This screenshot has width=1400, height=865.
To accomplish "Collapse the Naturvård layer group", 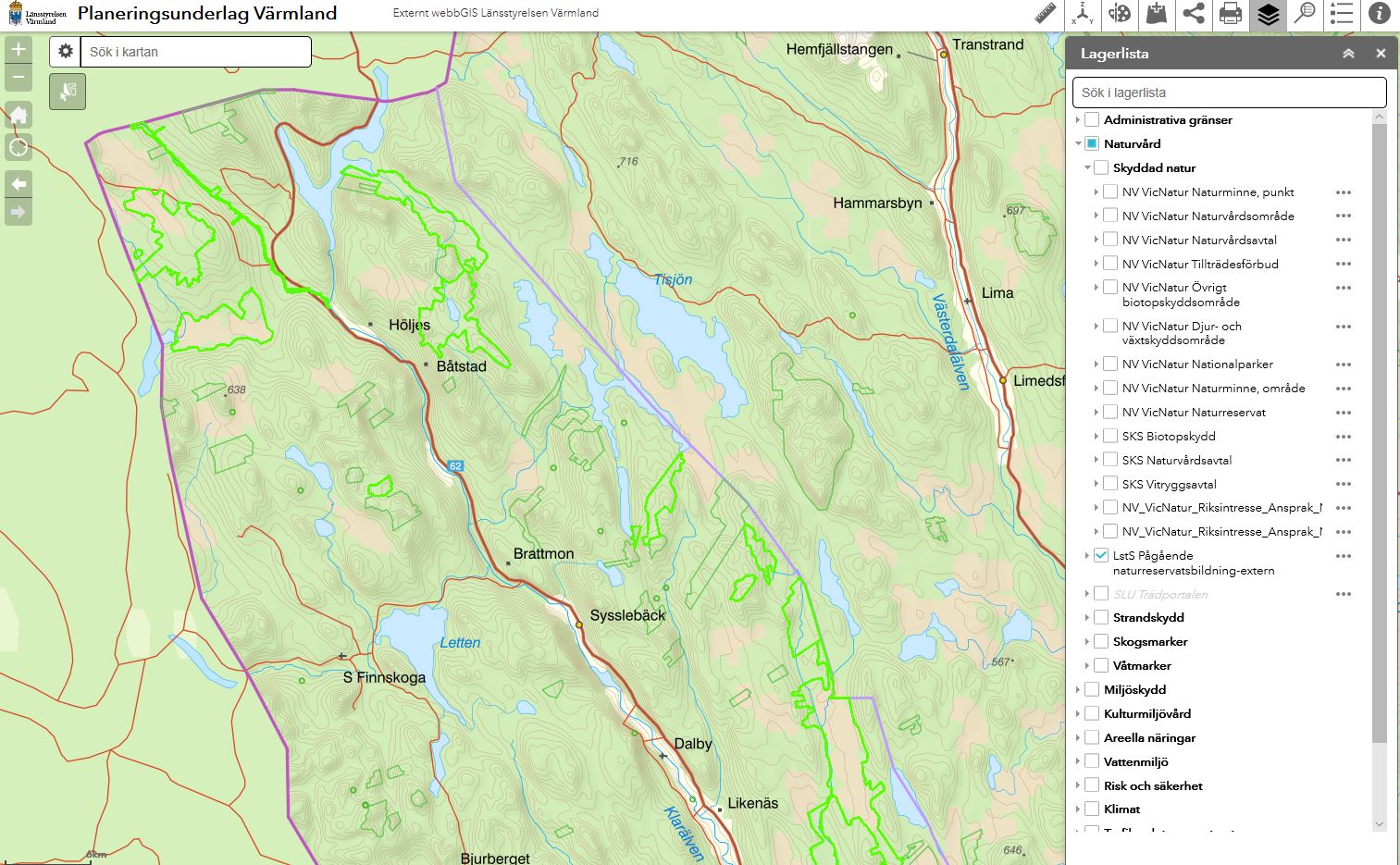I will click(x=1078, y=144).
